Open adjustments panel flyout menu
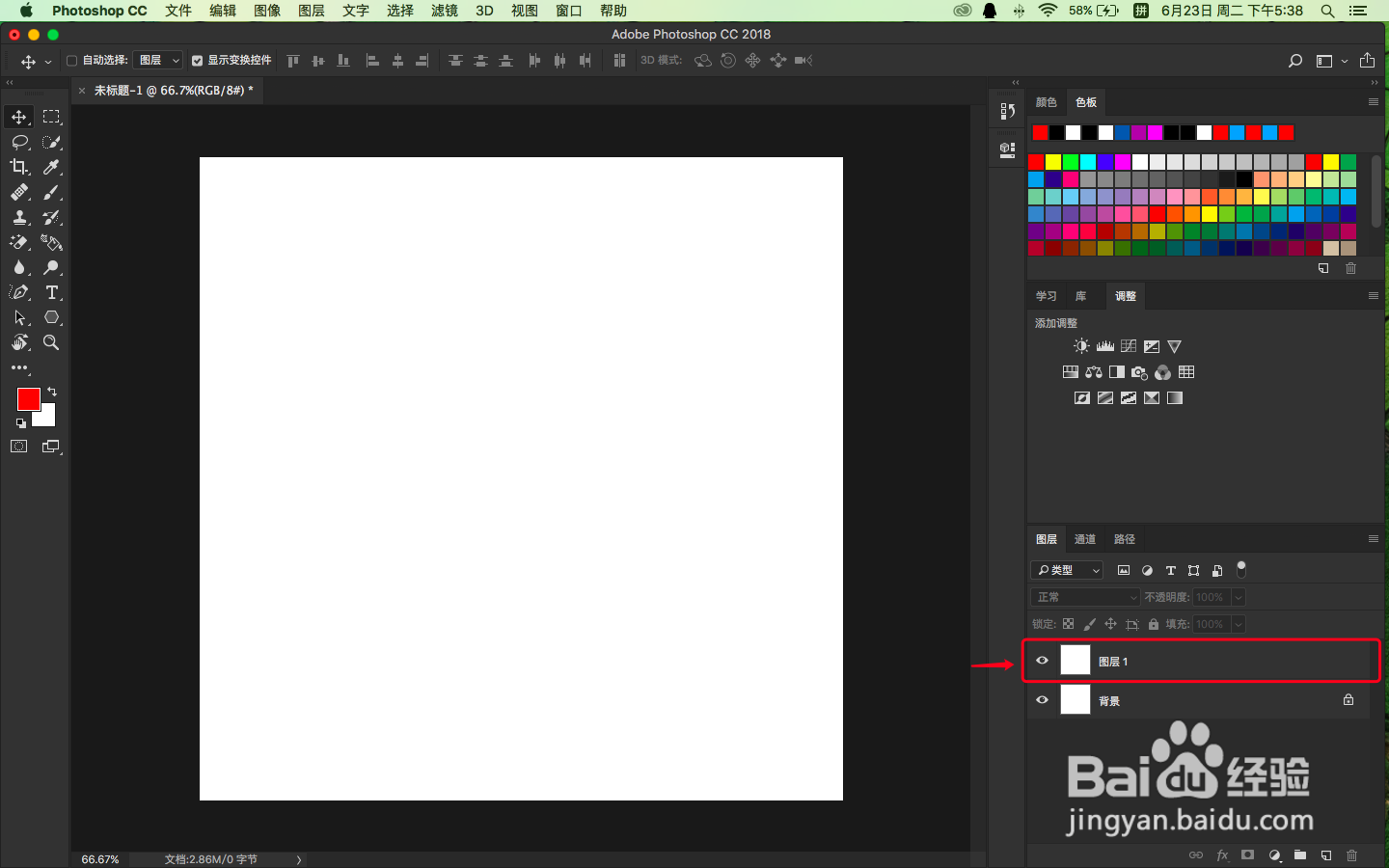This screenshot has width=1389, height=868. click(1374, 295)
